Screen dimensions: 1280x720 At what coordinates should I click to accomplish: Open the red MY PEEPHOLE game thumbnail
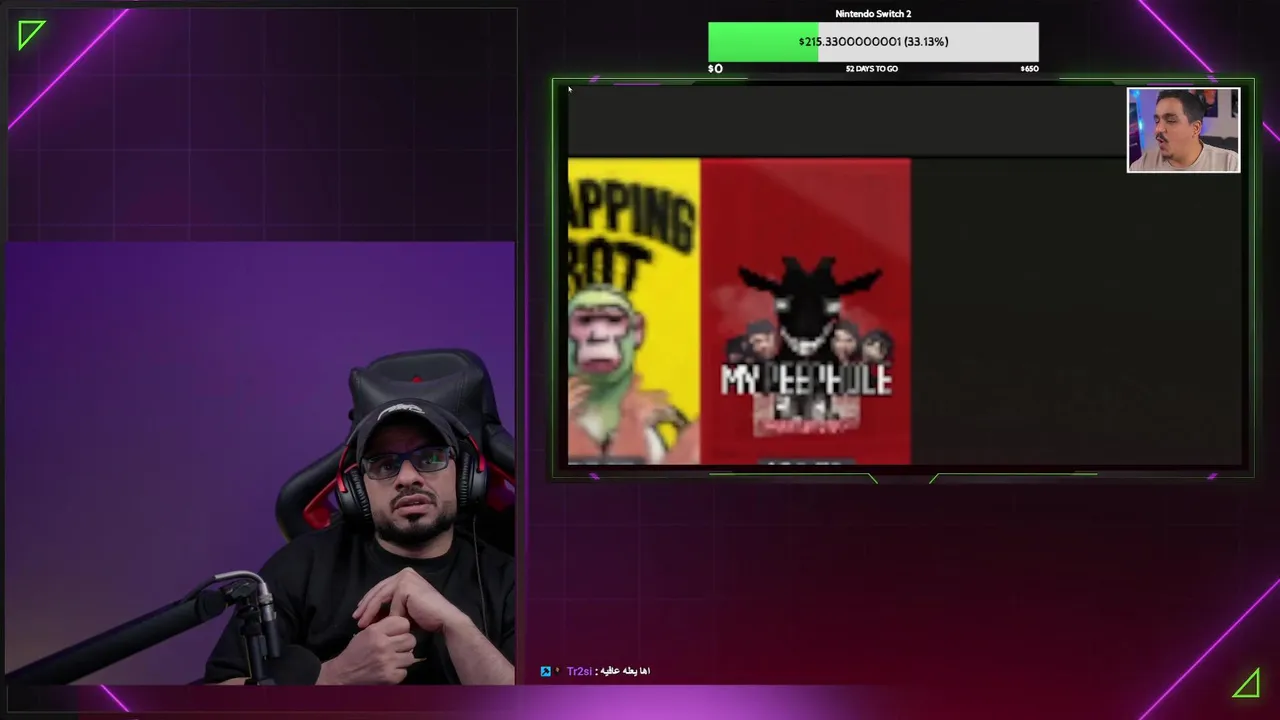coord(806,311)
